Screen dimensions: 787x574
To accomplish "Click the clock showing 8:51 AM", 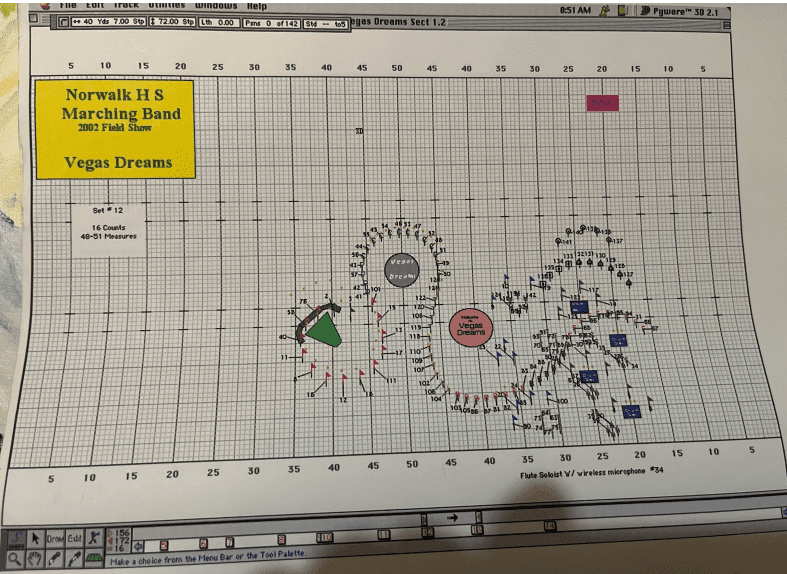I will pyautogui.click(x=577, y=9).
